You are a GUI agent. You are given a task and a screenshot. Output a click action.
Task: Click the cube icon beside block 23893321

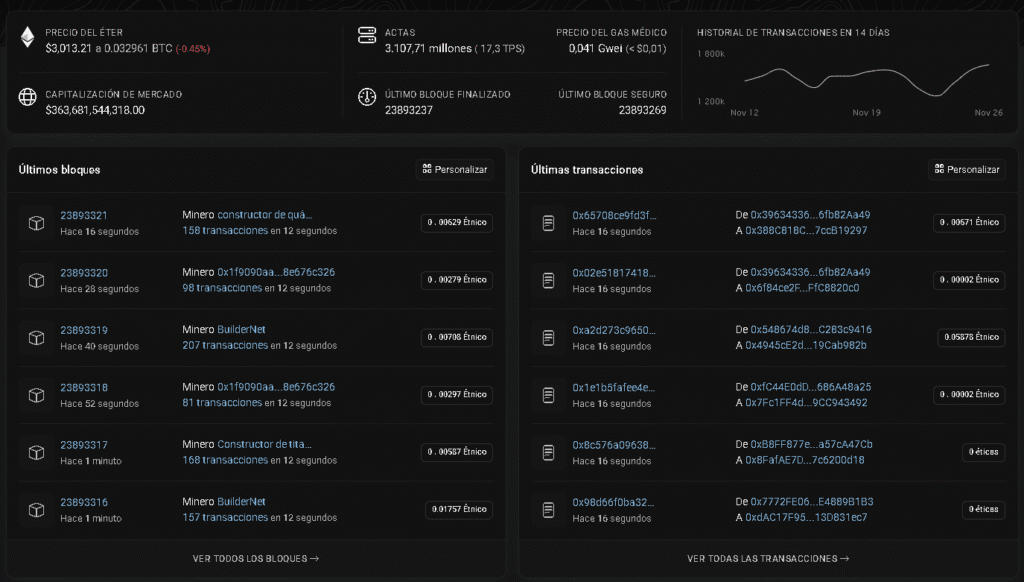coord(37,222)
